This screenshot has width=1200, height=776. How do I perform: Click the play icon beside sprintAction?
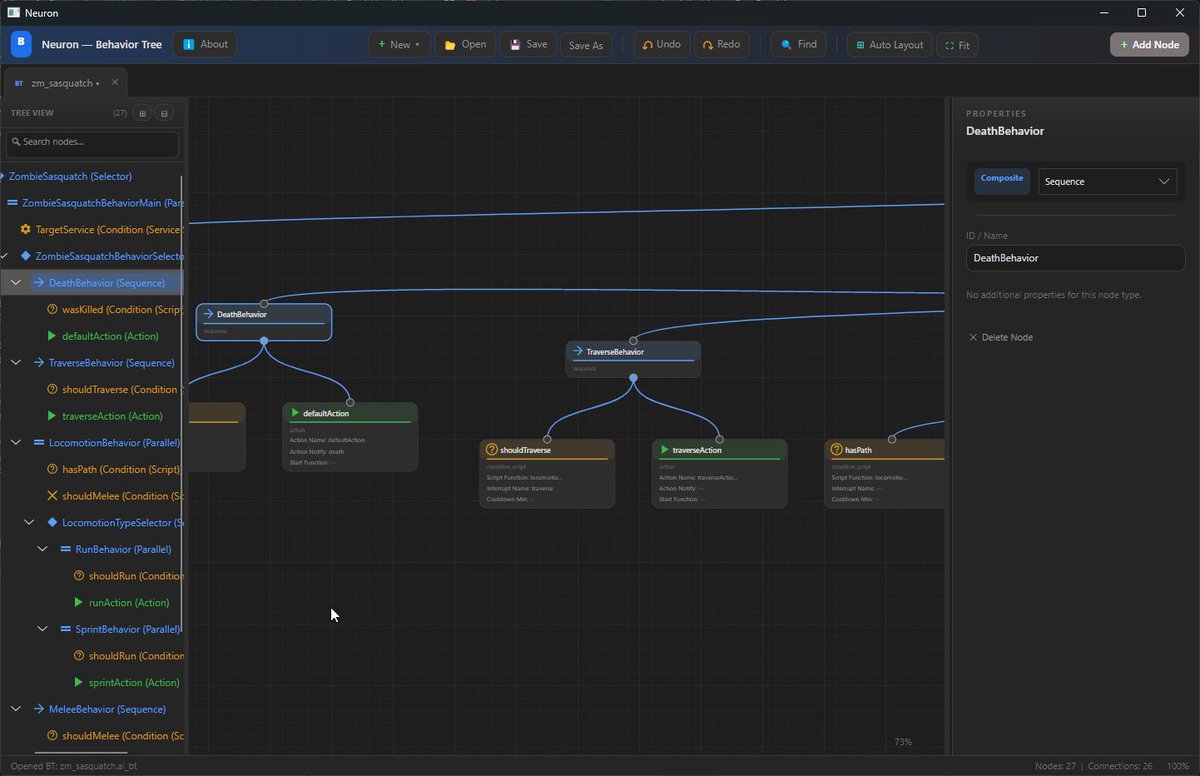[79, 682]
